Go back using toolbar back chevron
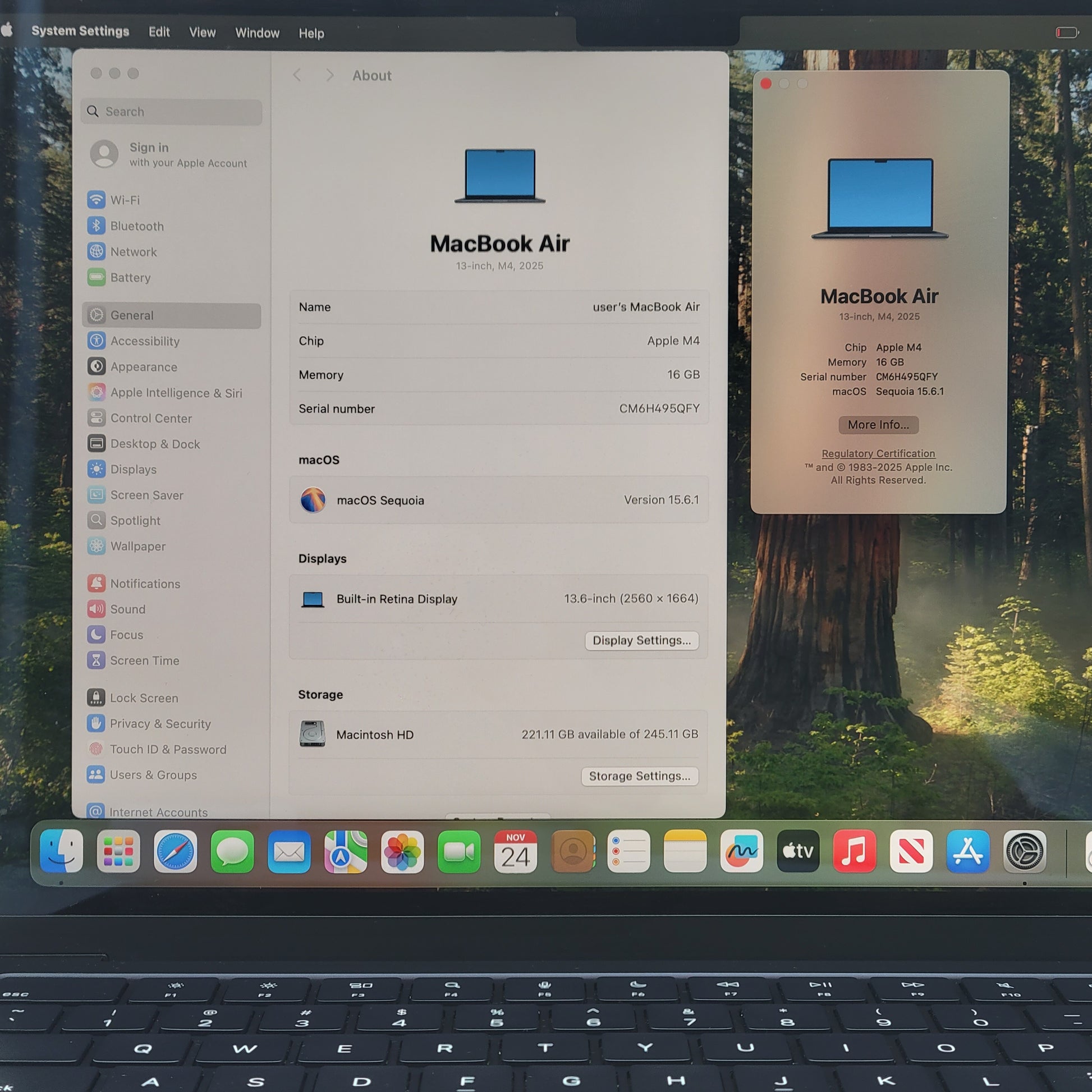The height and width of the screenshot is (1092, 1092). pos(297,75)
